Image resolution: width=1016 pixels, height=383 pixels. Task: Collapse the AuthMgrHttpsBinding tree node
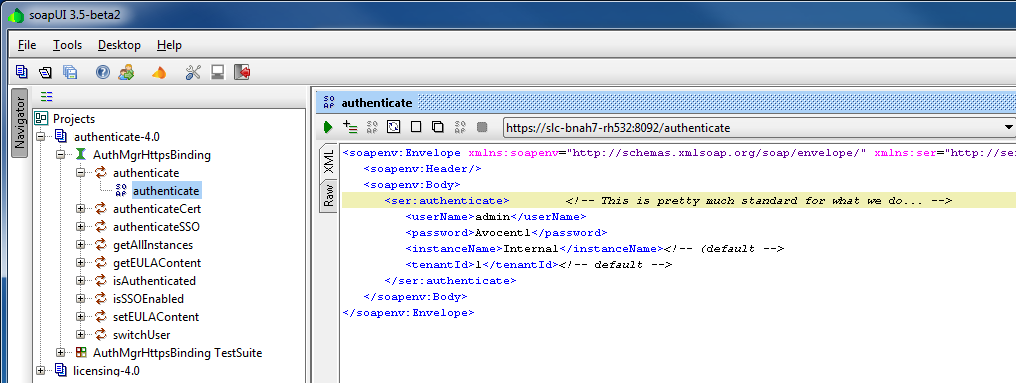click(x=61, y=155)
